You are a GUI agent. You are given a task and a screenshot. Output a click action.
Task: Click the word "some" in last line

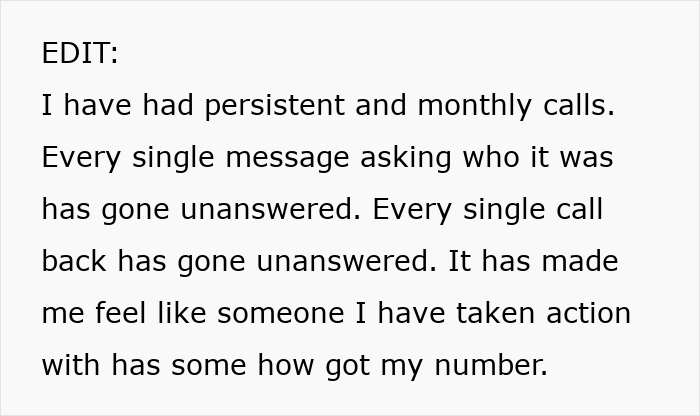click(x=207, y=366)
